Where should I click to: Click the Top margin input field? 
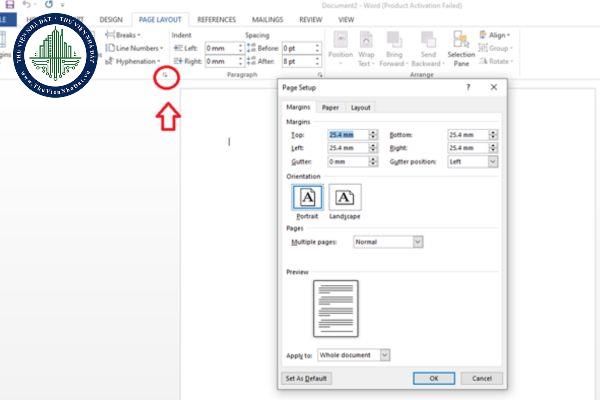(347, 134)
